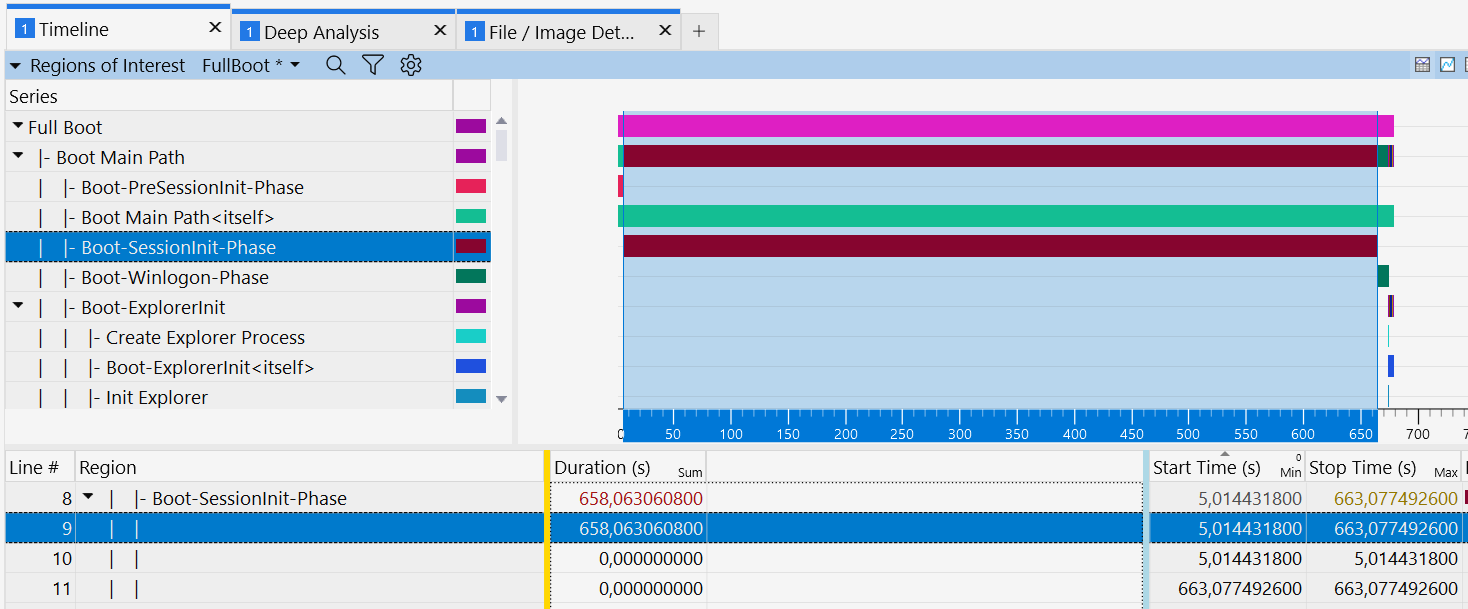Click the small Boot-Winlogon-Phase bar in graph
This screenshot has width=1468, height=609.
click(1383, 276)
